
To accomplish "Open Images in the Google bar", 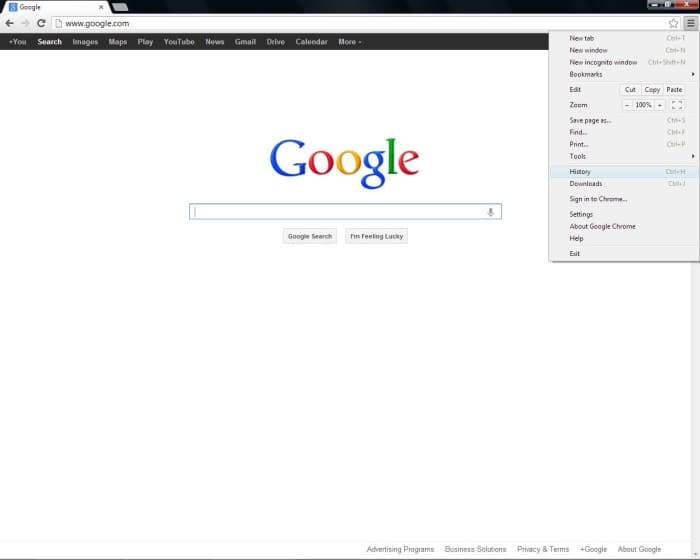I will click(x=85, y=42).
